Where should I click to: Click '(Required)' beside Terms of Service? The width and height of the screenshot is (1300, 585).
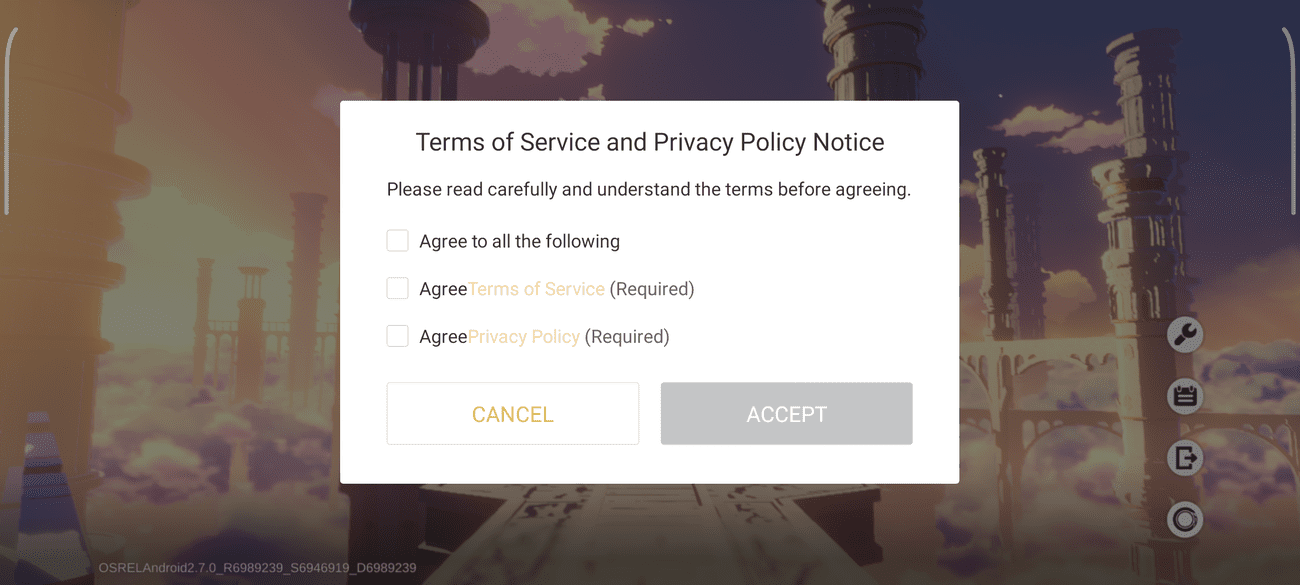point(652,289)
